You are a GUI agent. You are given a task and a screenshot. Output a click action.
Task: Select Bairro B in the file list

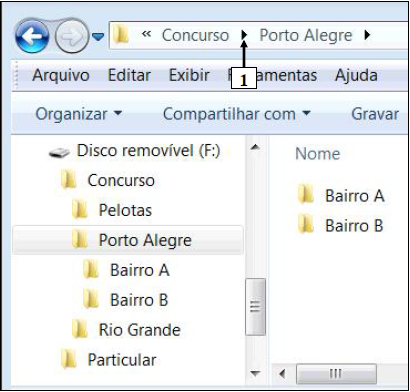(354, 226)
